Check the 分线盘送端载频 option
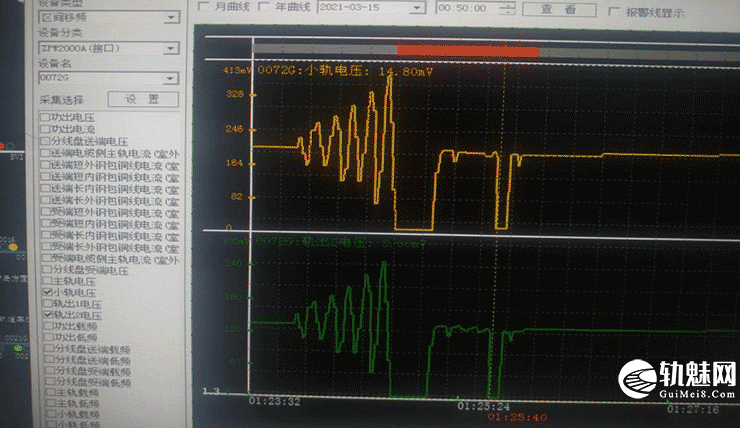Viewport: 740px width, 428px height. (49, 348)
